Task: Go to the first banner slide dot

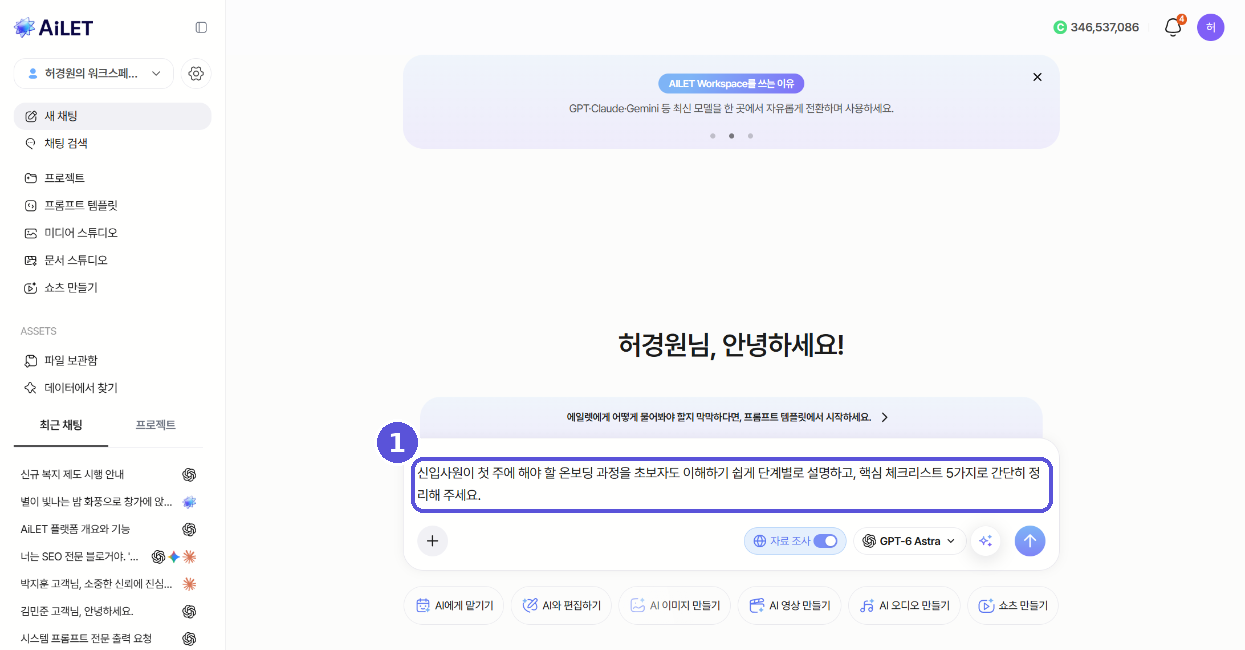Action: click(712, 135)
